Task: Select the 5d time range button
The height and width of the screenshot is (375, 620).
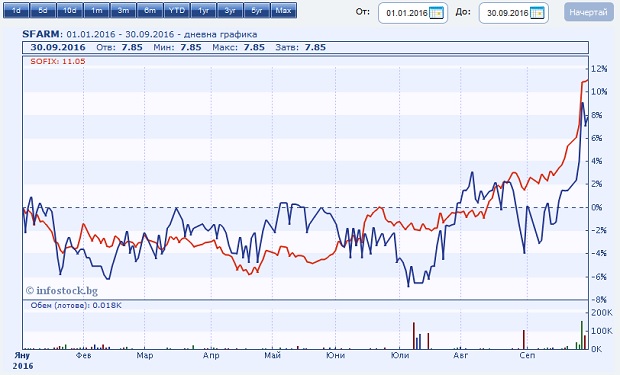Action: [43, 11]
